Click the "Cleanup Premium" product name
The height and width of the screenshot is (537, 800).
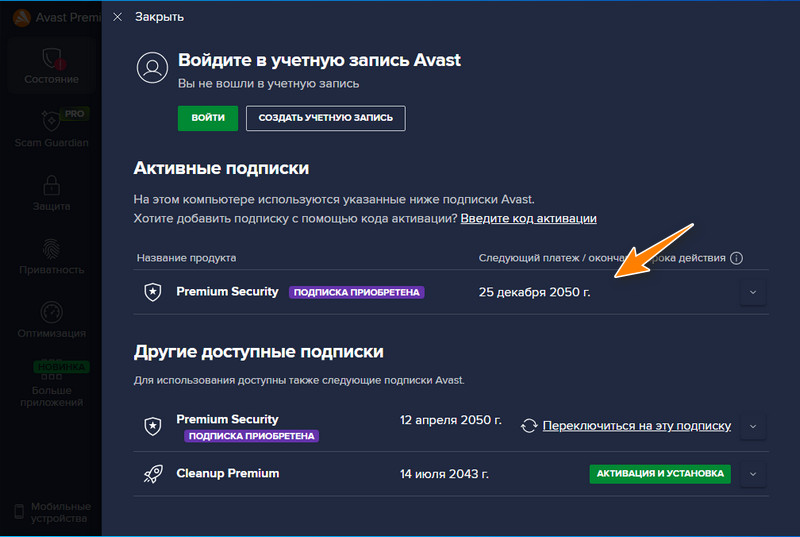click(228, 473)
